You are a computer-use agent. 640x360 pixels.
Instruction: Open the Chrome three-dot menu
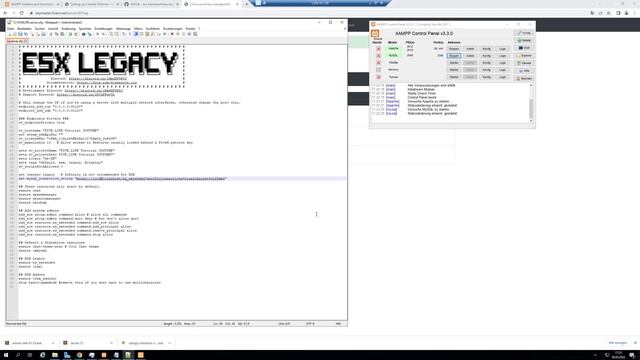635,13
